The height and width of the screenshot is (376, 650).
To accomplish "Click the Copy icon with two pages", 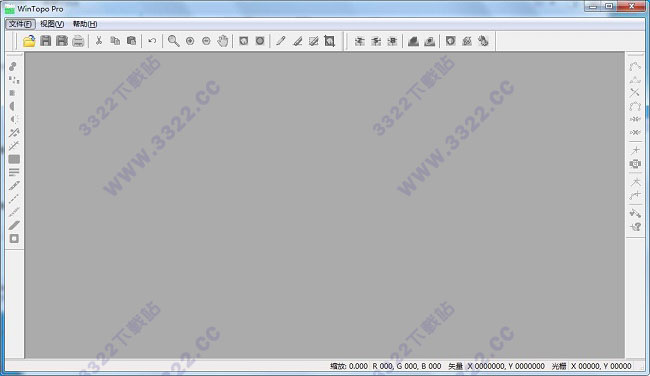I will point(115,41).
